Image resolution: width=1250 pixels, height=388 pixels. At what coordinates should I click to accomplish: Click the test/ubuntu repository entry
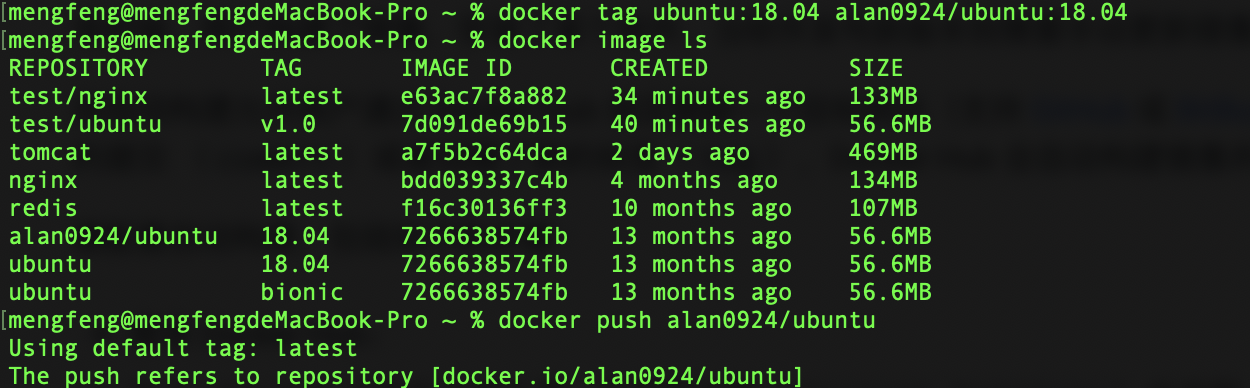(x=85, y=125)
